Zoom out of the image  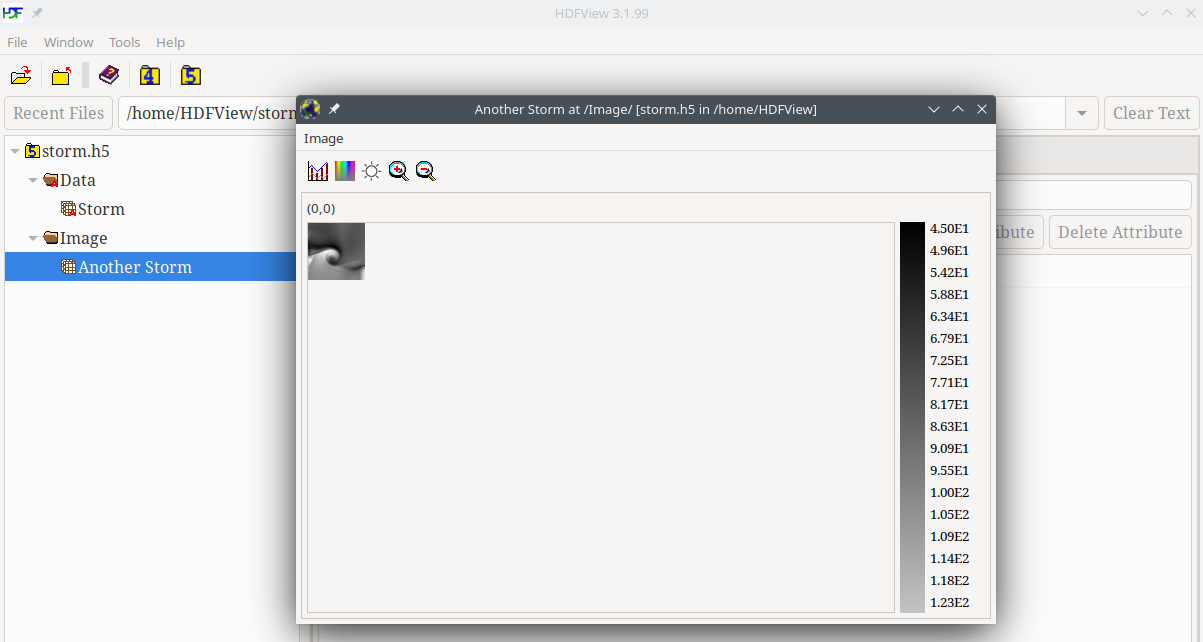pyautogui.click(x=426, y=171)
